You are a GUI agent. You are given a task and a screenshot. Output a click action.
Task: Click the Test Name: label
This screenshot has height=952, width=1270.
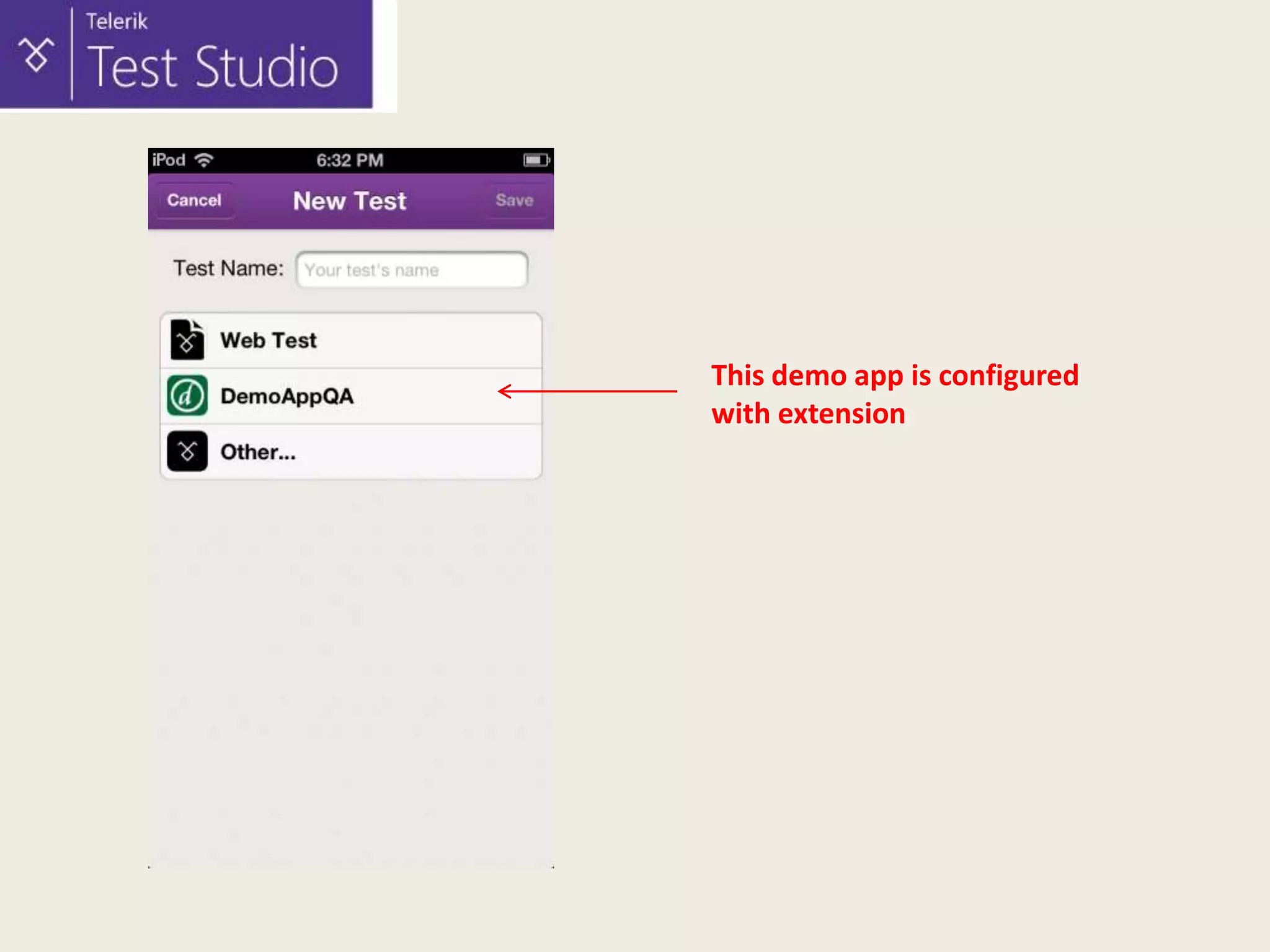(x=228, y=268)
